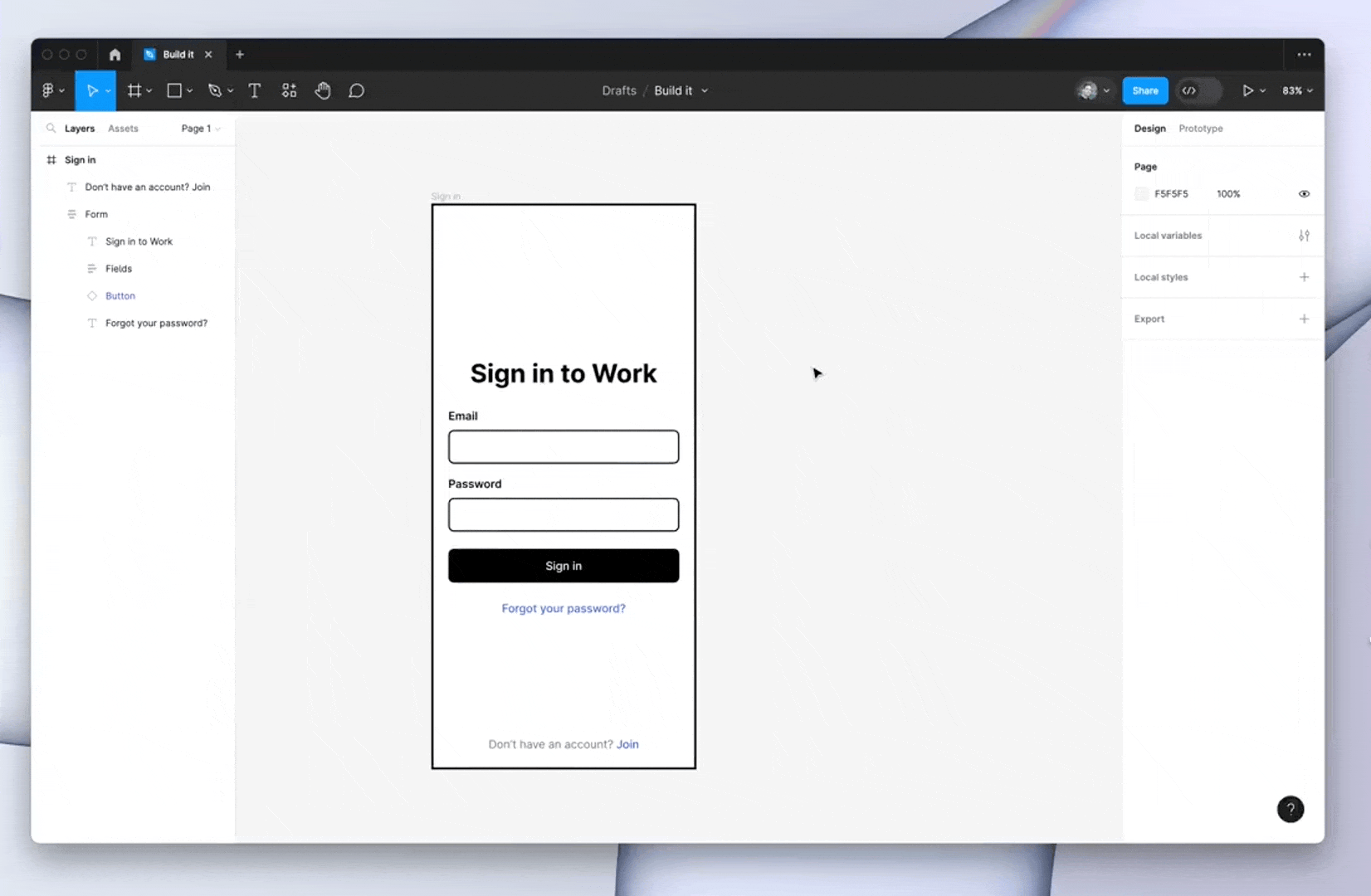Image resolution: width=1371 pixels, height=896 pixels.
Task: Click the blue Share button
Action: 1144,91
